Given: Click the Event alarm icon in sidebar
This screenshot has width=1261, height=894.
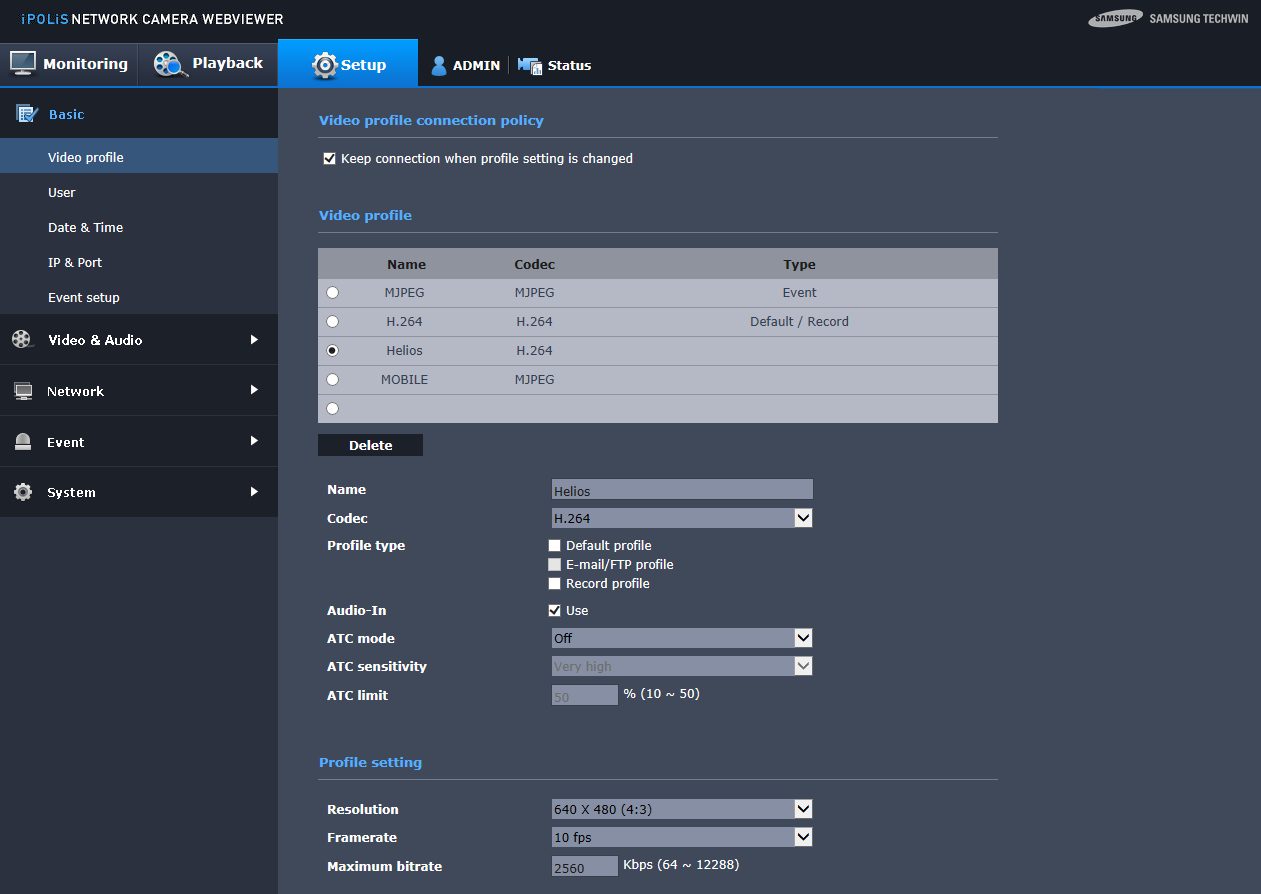Looking at the screenshot, I should pyautogui.click(x=23, y=442).
